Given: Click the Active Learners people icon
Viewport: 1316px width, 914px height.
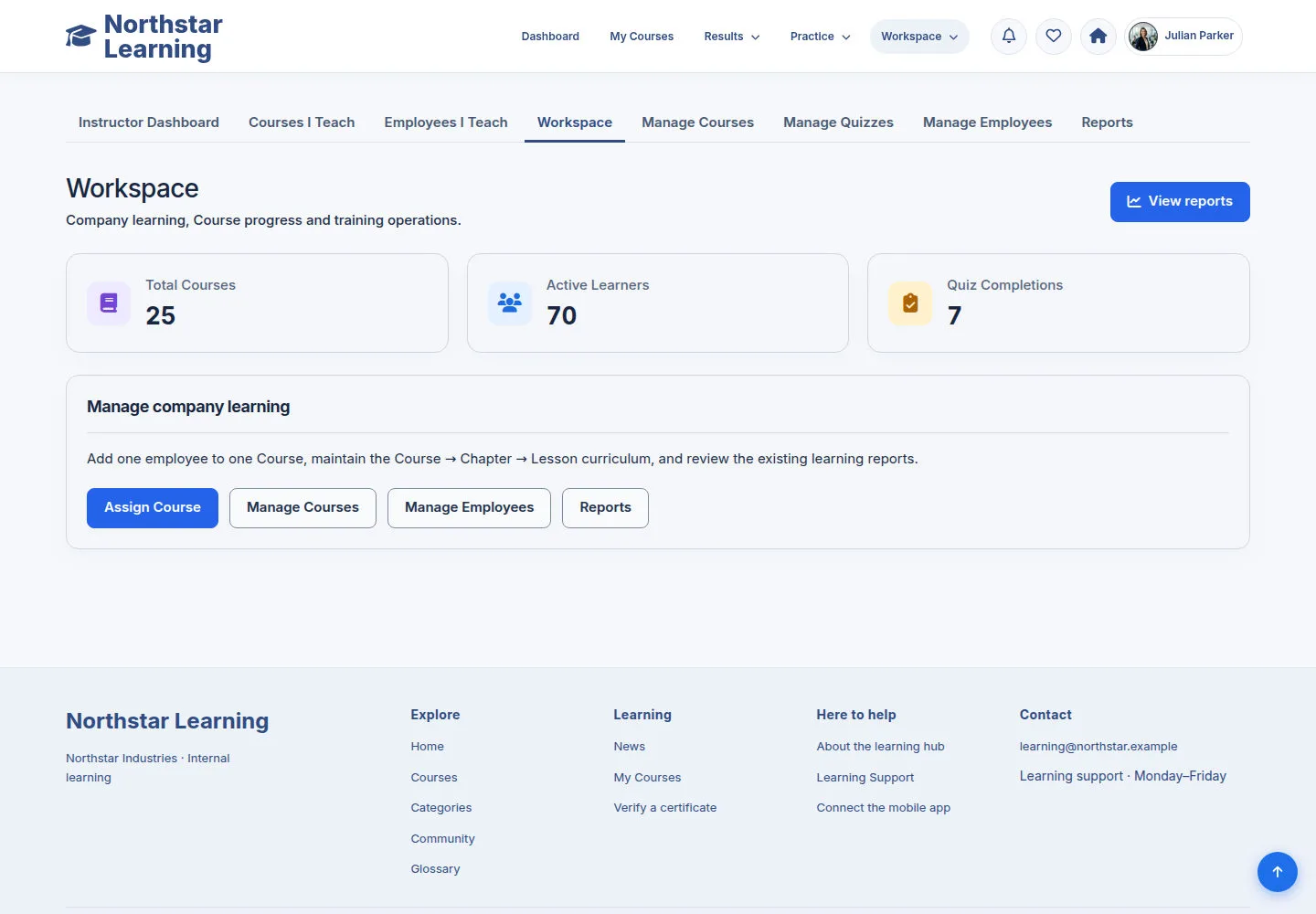Looking at the screenshot, I should pos(510,303).
